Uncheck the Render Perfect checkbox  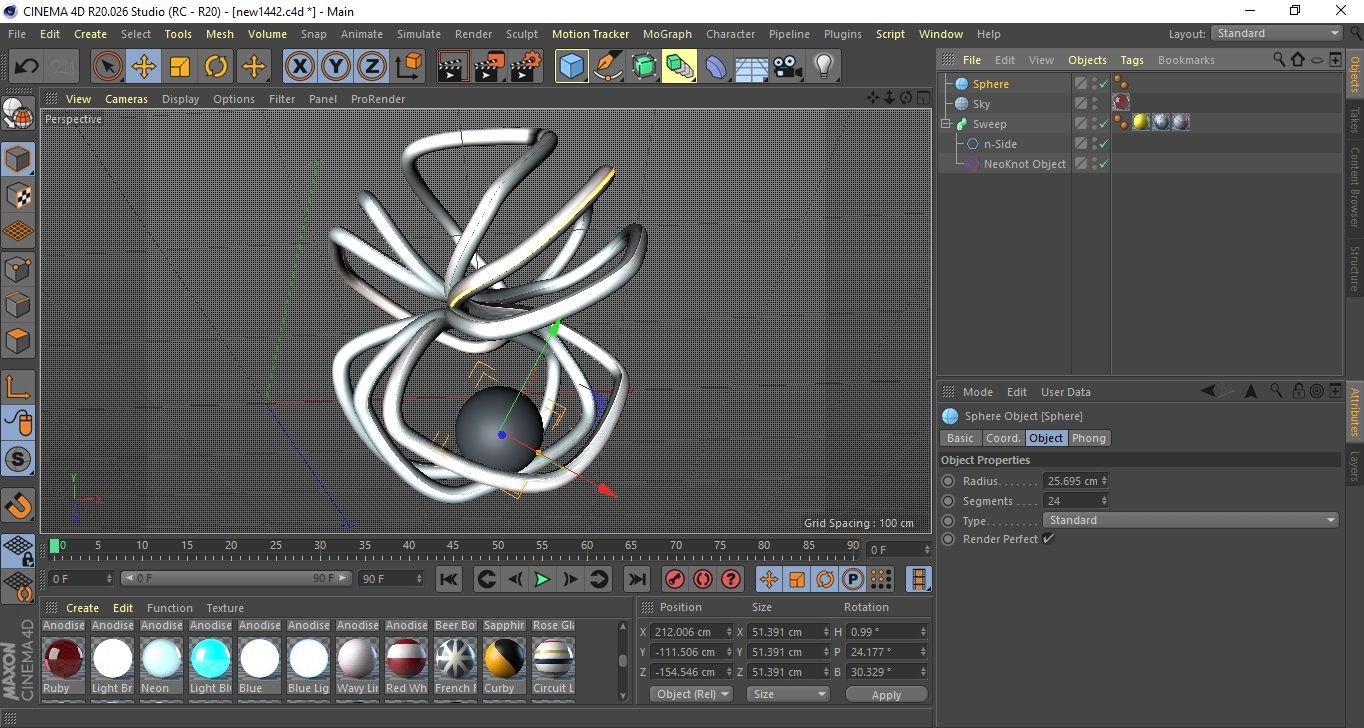coord(1048,539)
